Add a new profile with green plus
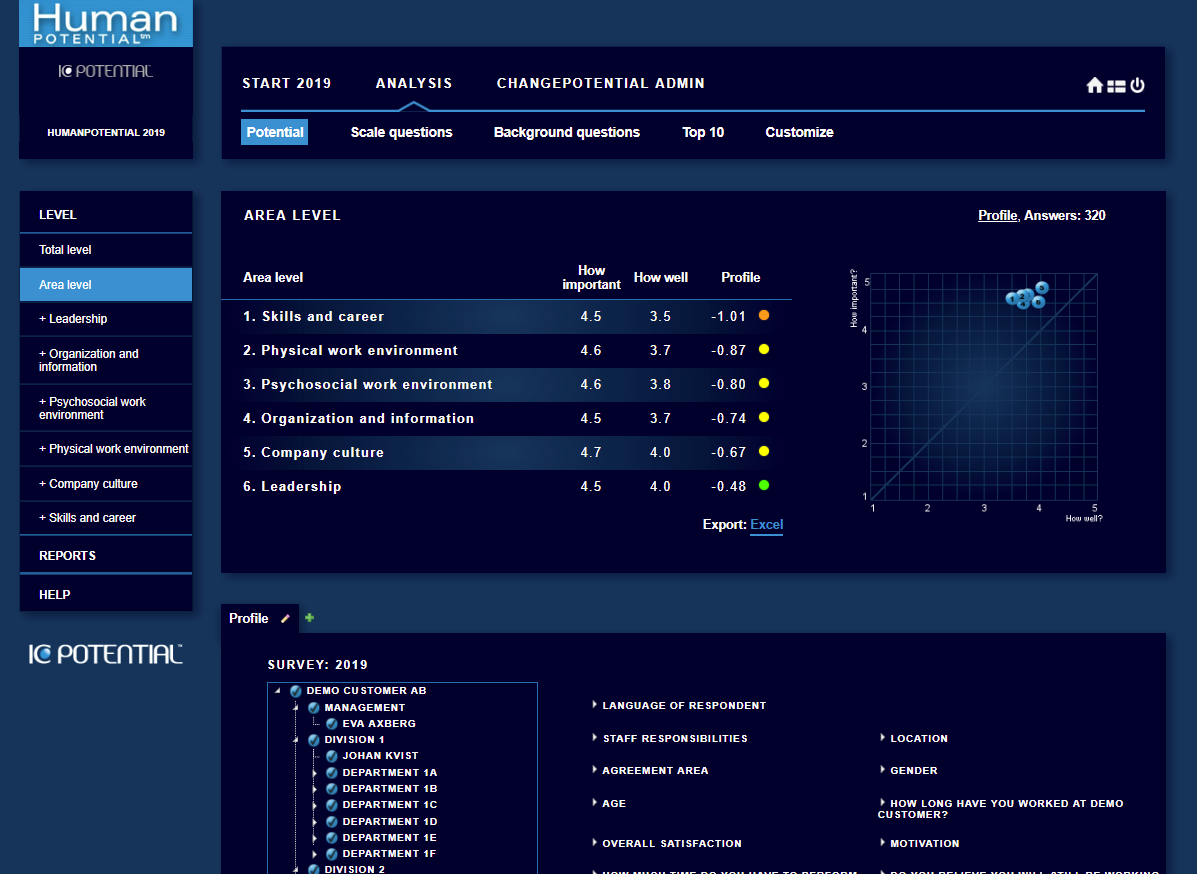Image resolution: width=1197 pixels, height=874 pixels. (309, 618)
